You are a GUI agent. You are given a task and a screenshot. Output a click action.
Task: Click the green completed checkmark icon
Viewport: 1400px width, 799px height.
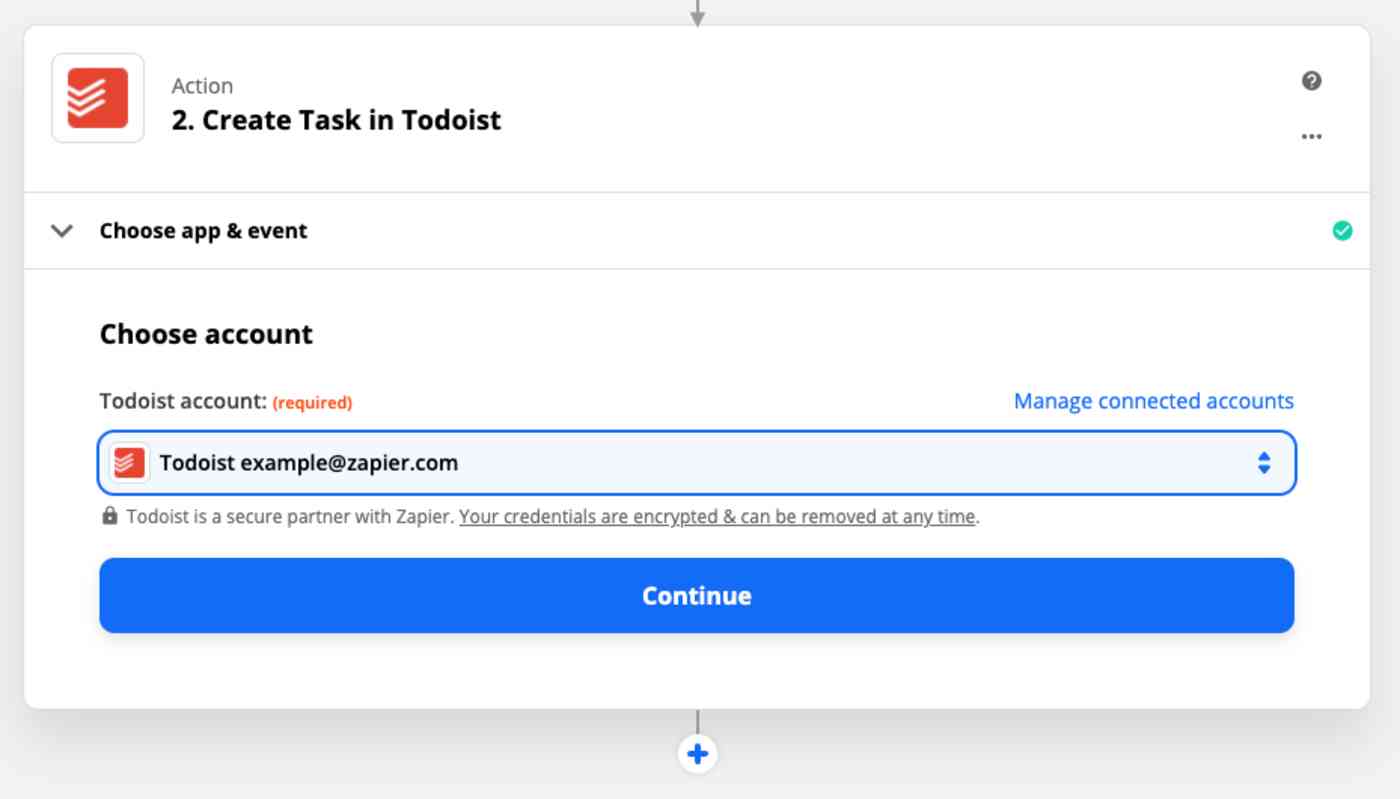click(1342, 231)
